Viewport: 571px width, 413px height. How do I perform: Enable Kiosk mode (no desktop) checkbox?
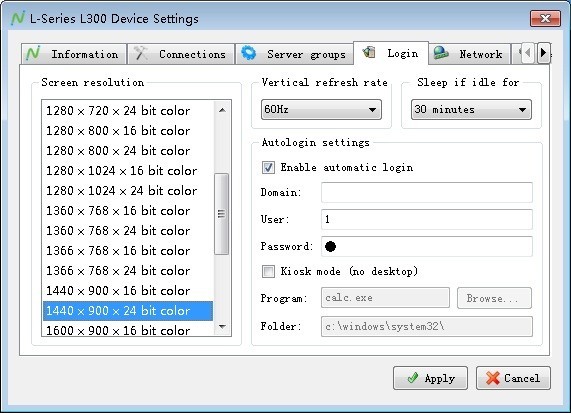(x=268, y=271)
